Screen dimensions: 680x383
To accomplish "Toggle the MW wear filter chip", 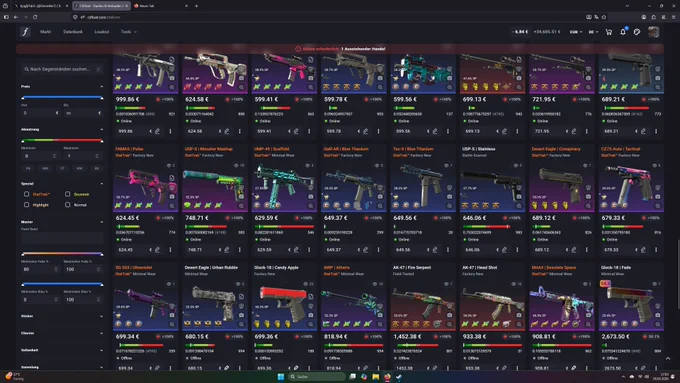I will click(x=45, y=168).
